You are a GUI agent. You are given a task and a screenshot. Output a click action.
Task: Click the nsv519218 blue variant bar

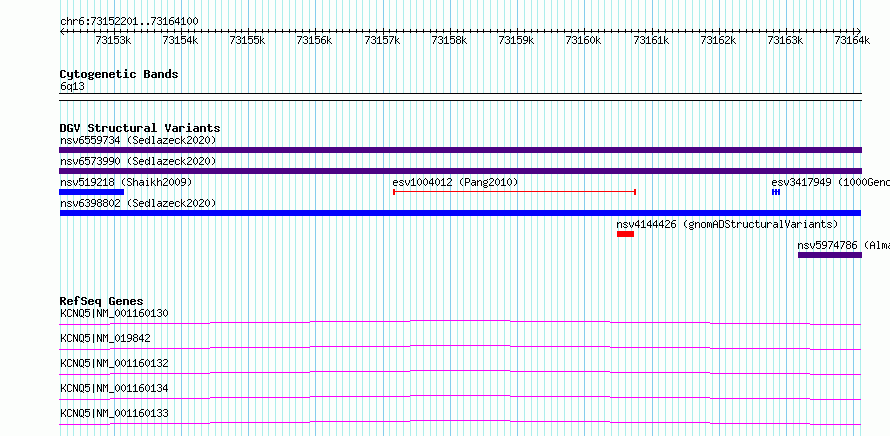[91, 192]
